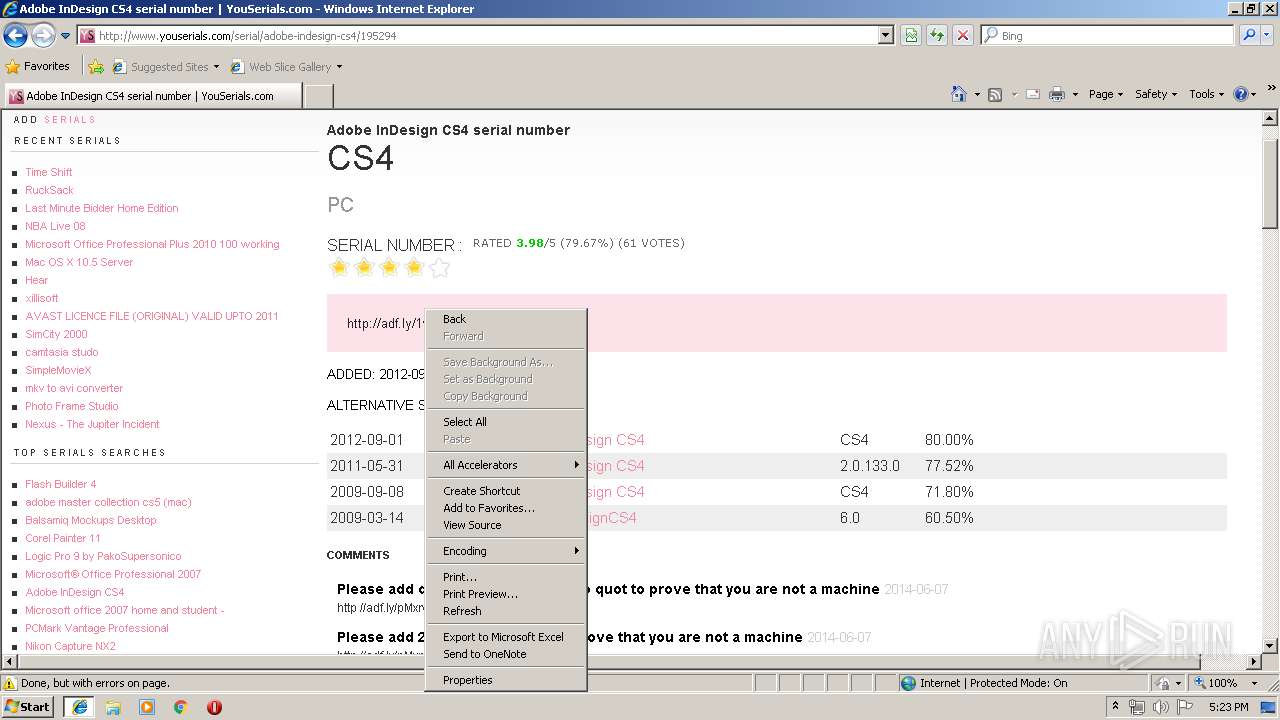Screen dimensions: 1280x720
Task: Click the Stop loading X icon
Action: point(962,35)
